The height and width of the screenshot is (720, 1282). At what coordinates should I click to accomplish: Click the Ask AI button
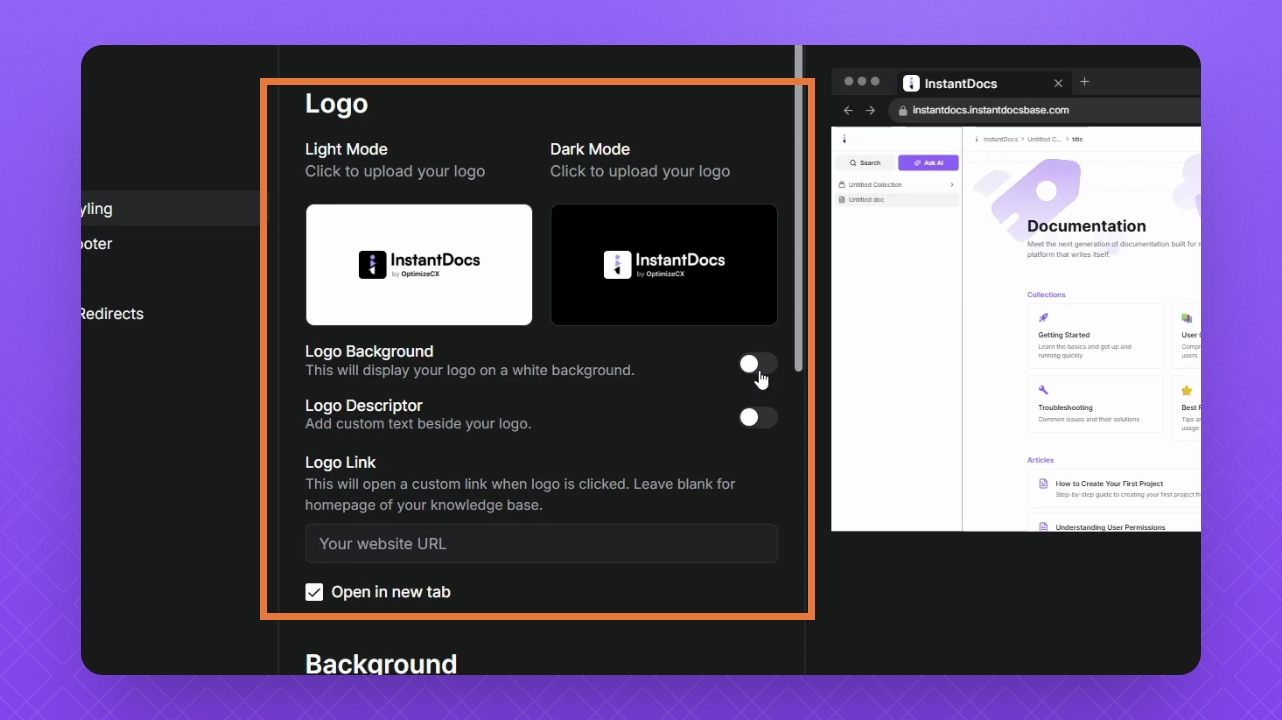click(928, 162)
